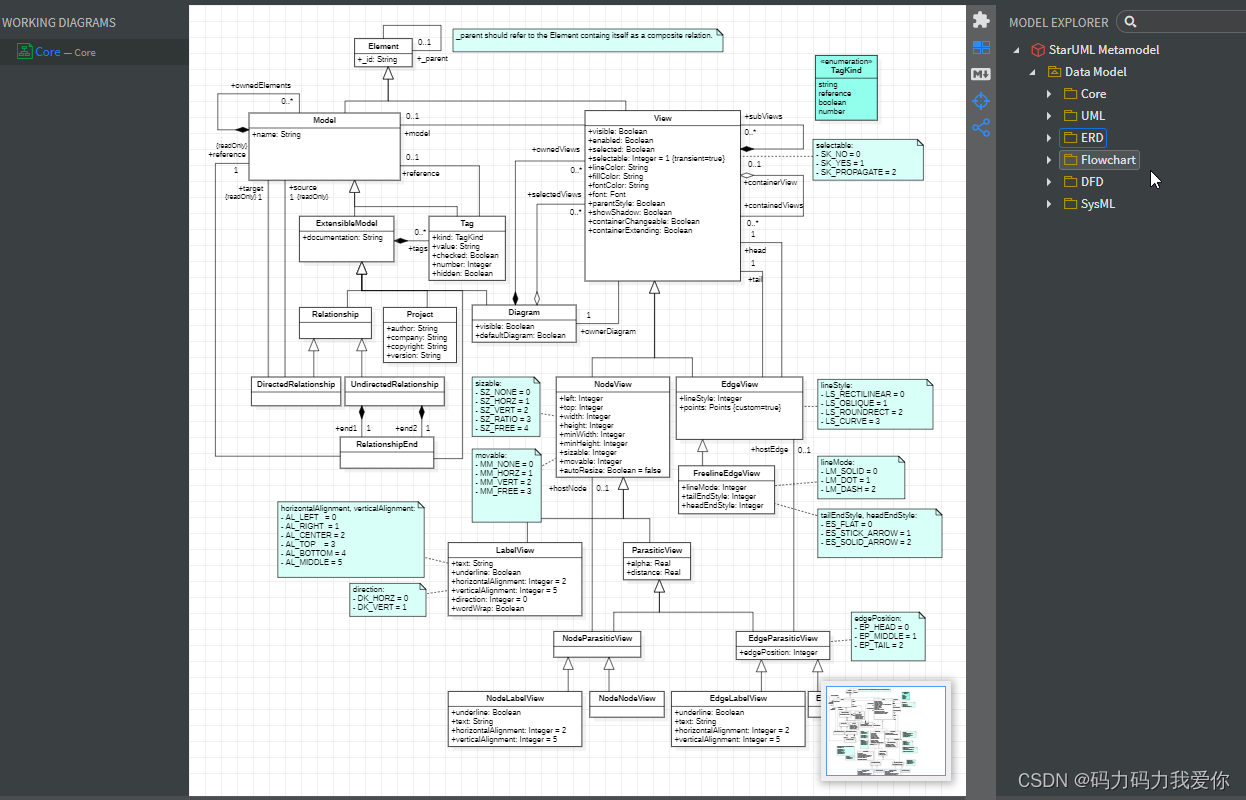Expand the Core package arrow

point(1049,94)
